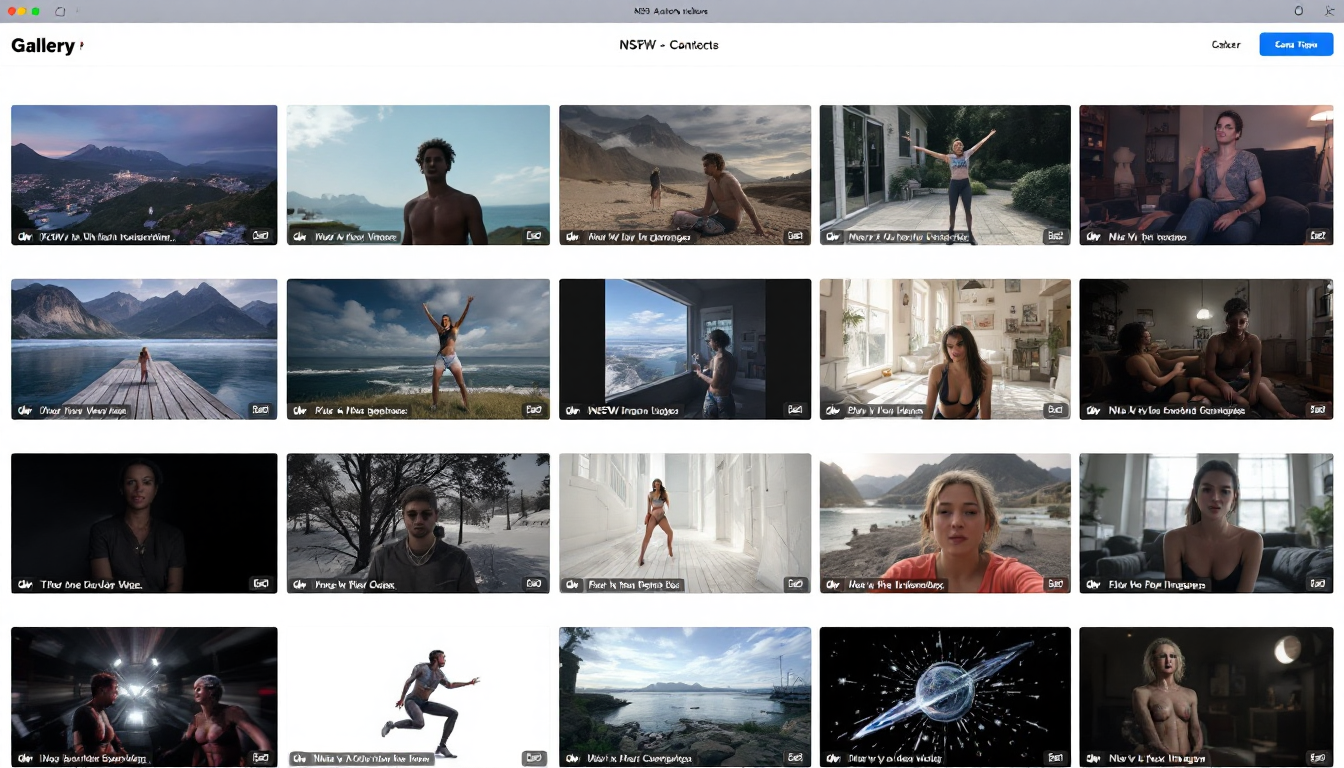Select the NSFW - Contents header
1344x768 pixels.
[x=668, y=45]
